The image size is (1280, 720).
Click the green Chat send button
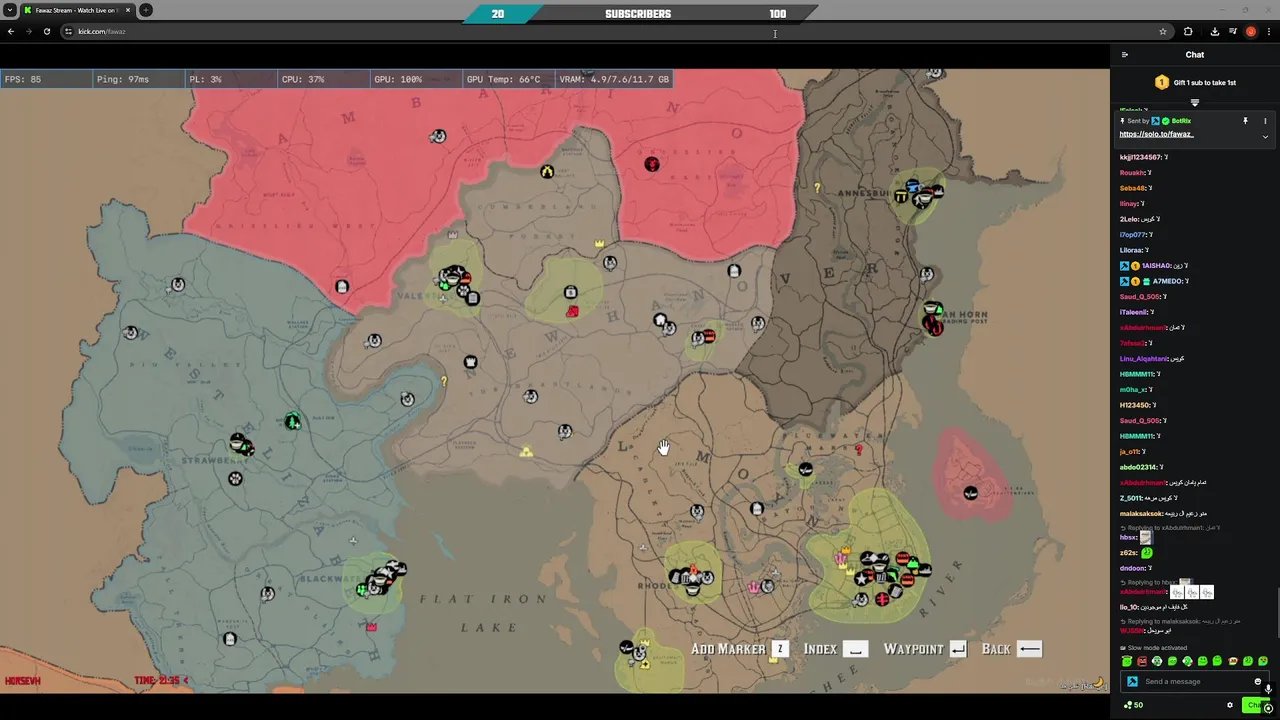[1254, 705]
